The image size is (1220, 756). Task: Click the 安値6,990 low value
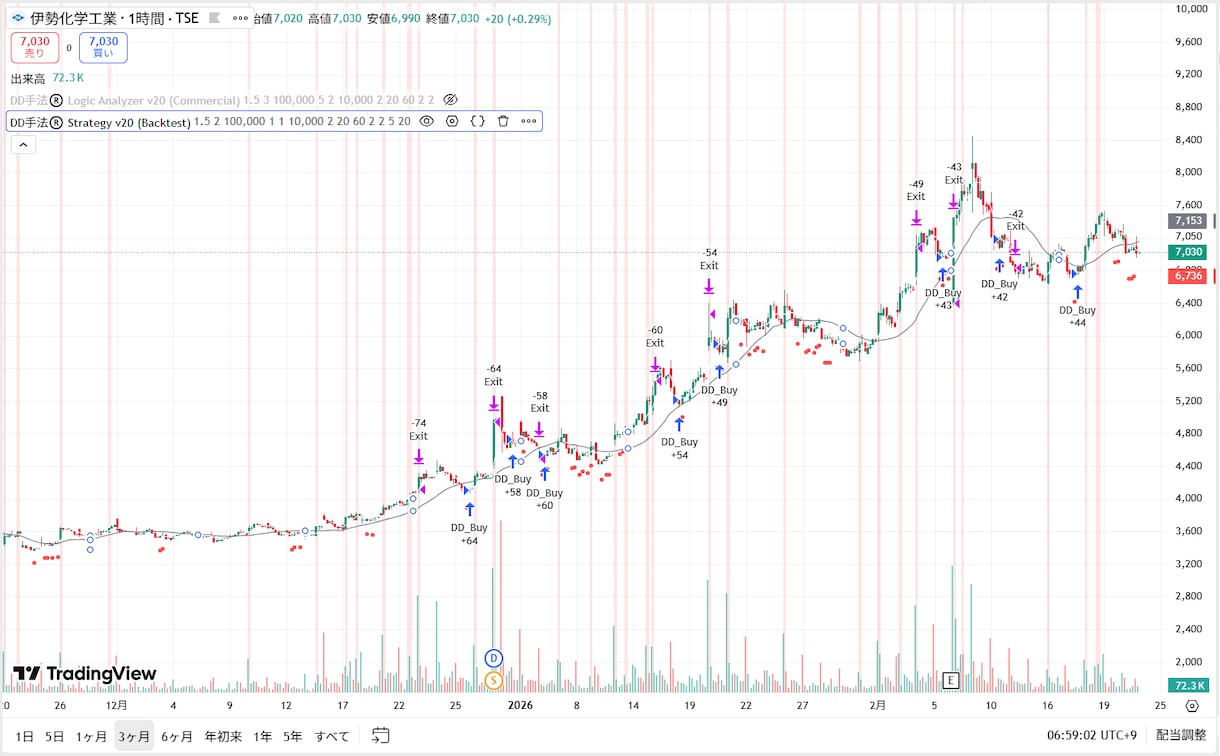(x=393, y=18)
